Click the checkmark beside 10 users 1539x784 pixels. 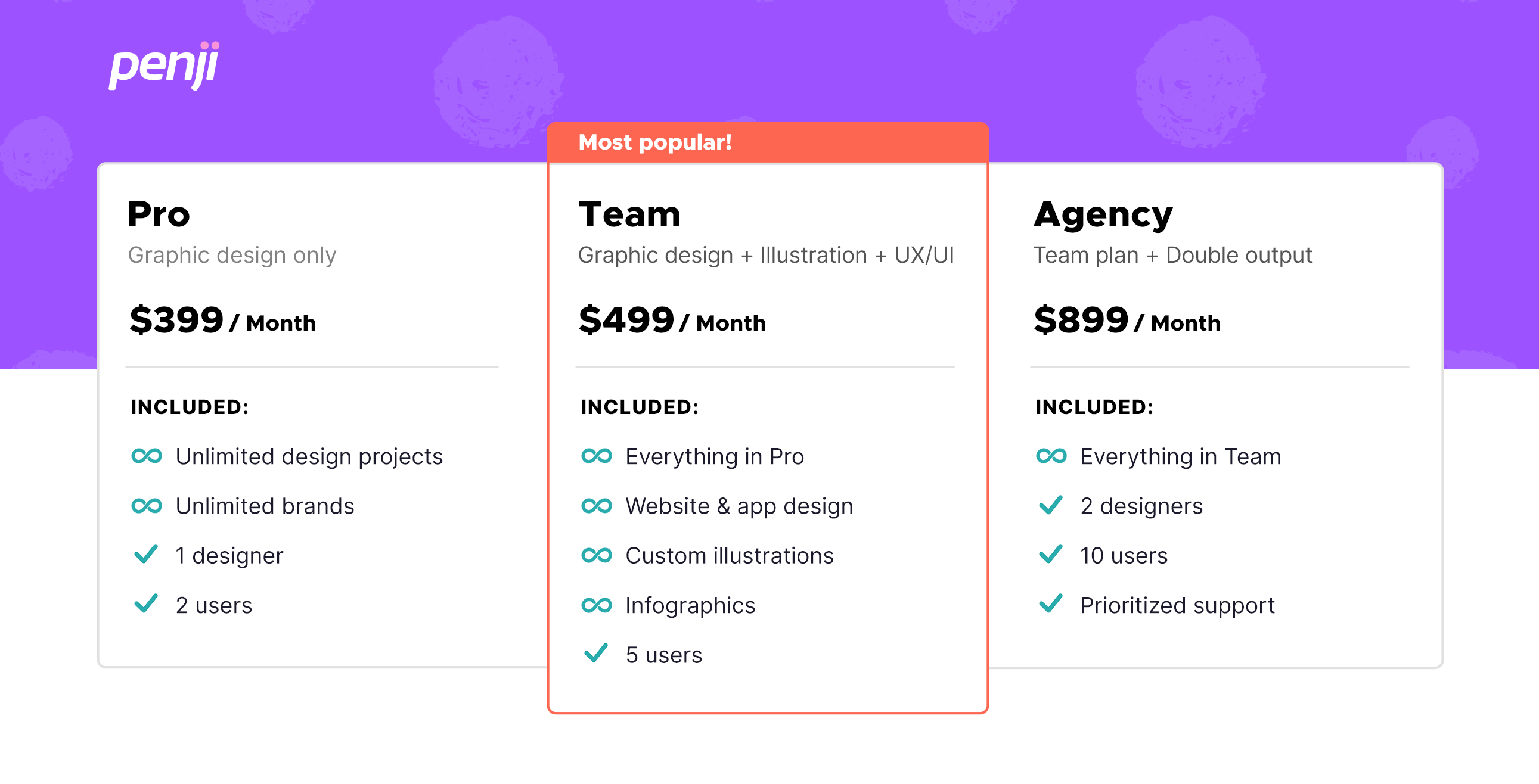[x=1050, y=554]
